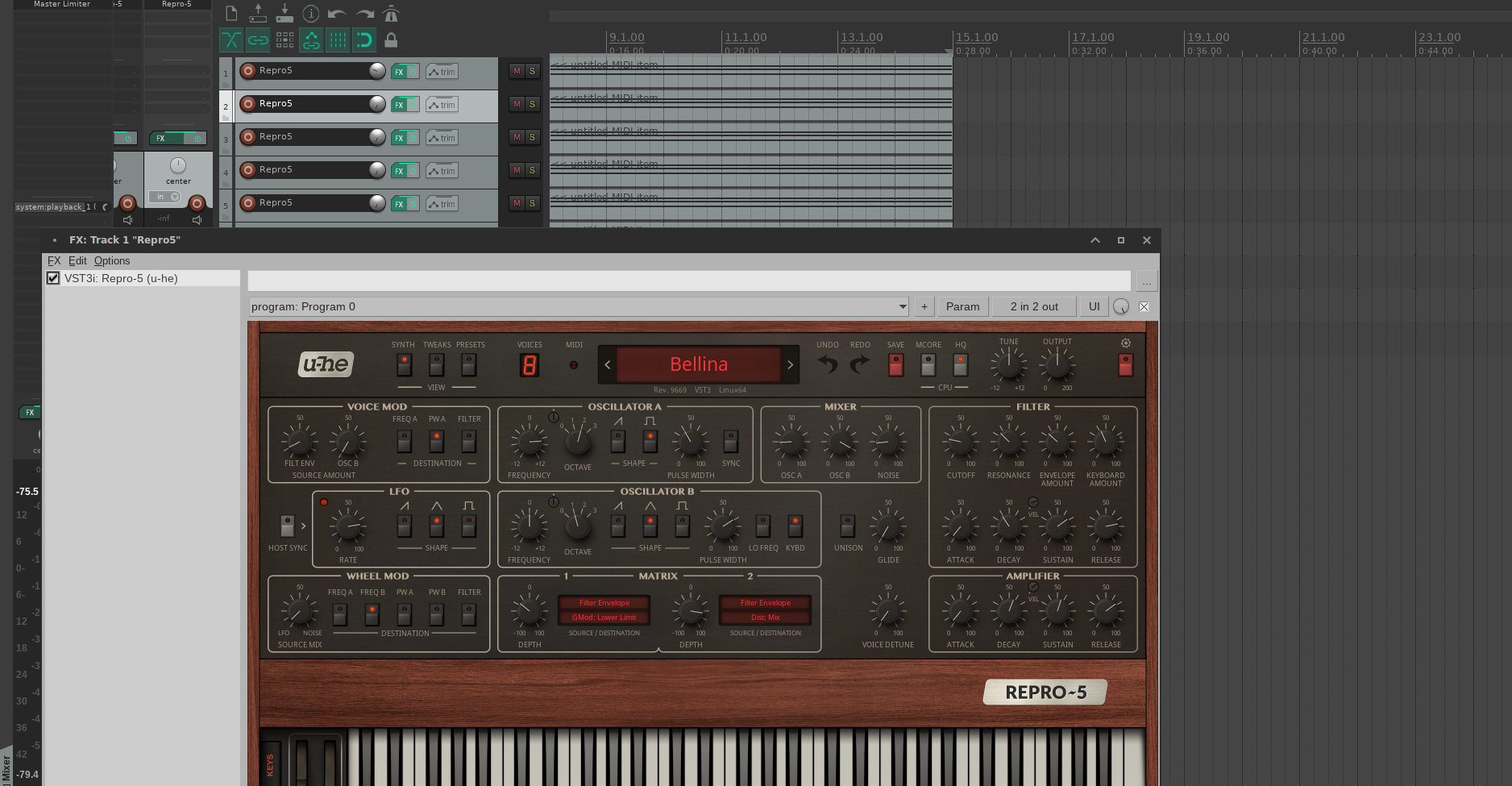Screen dimensions: 1512x786
Task: Click the Repro-5 UNDO arrow
Action: pyautogui.click(x=828, y=364)
